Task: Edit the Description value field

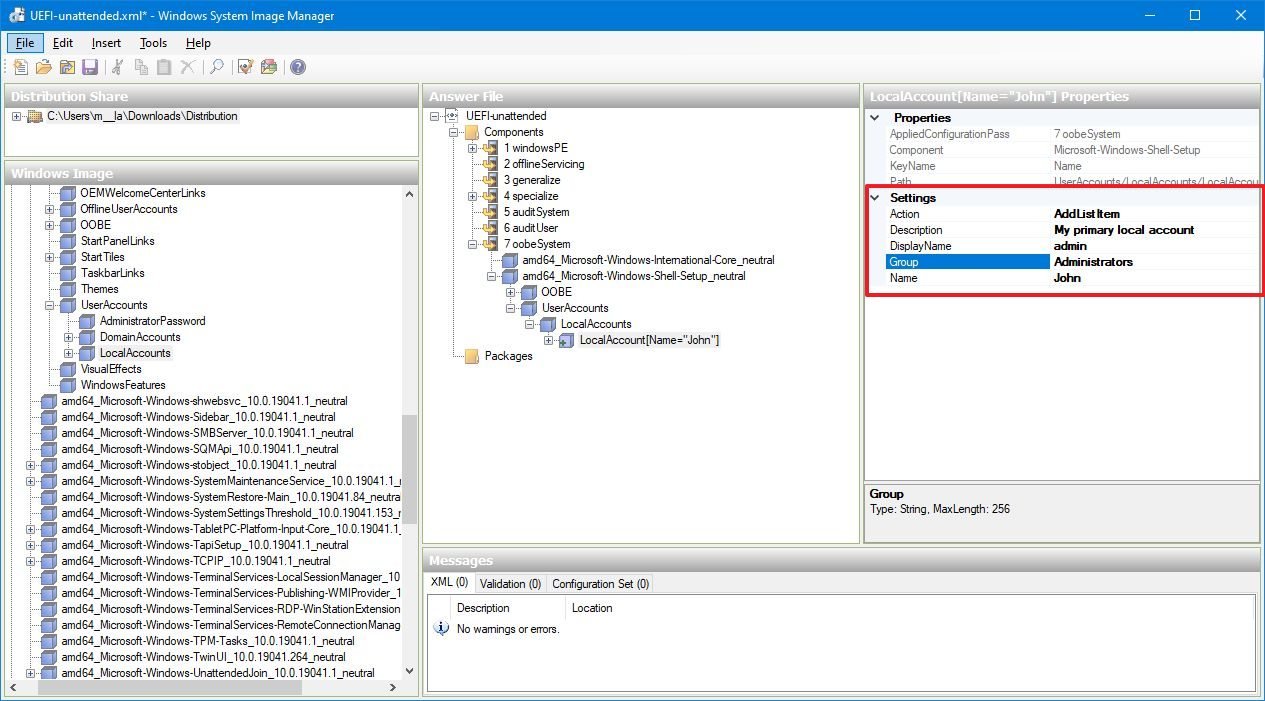Action: [1154, 230]
